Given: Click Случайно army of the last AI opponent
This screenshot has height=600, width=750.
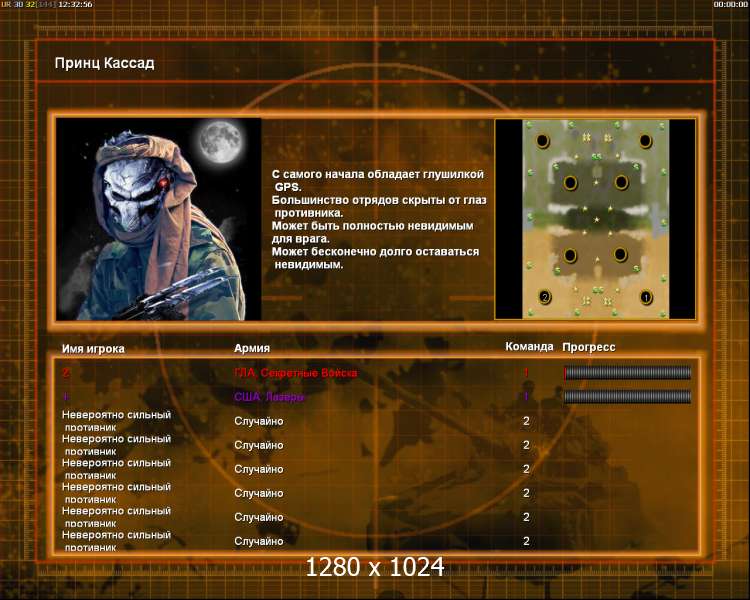Looking at the screenshot, I should coord(259,541).
